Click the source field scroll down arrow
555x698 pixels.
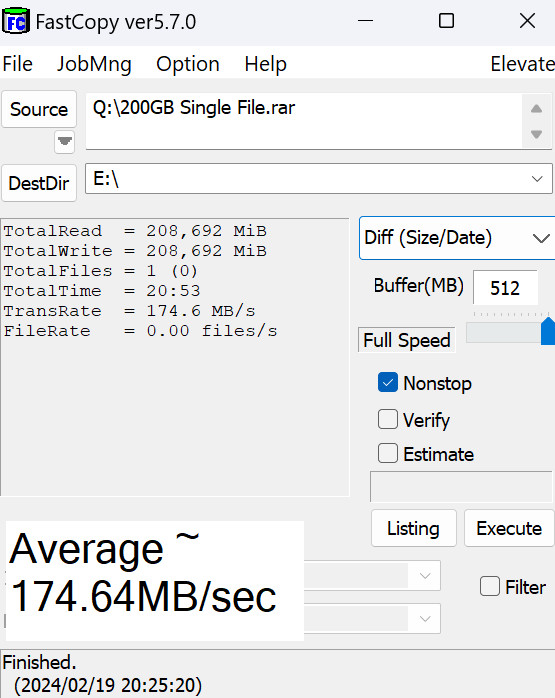click(536, 134)
